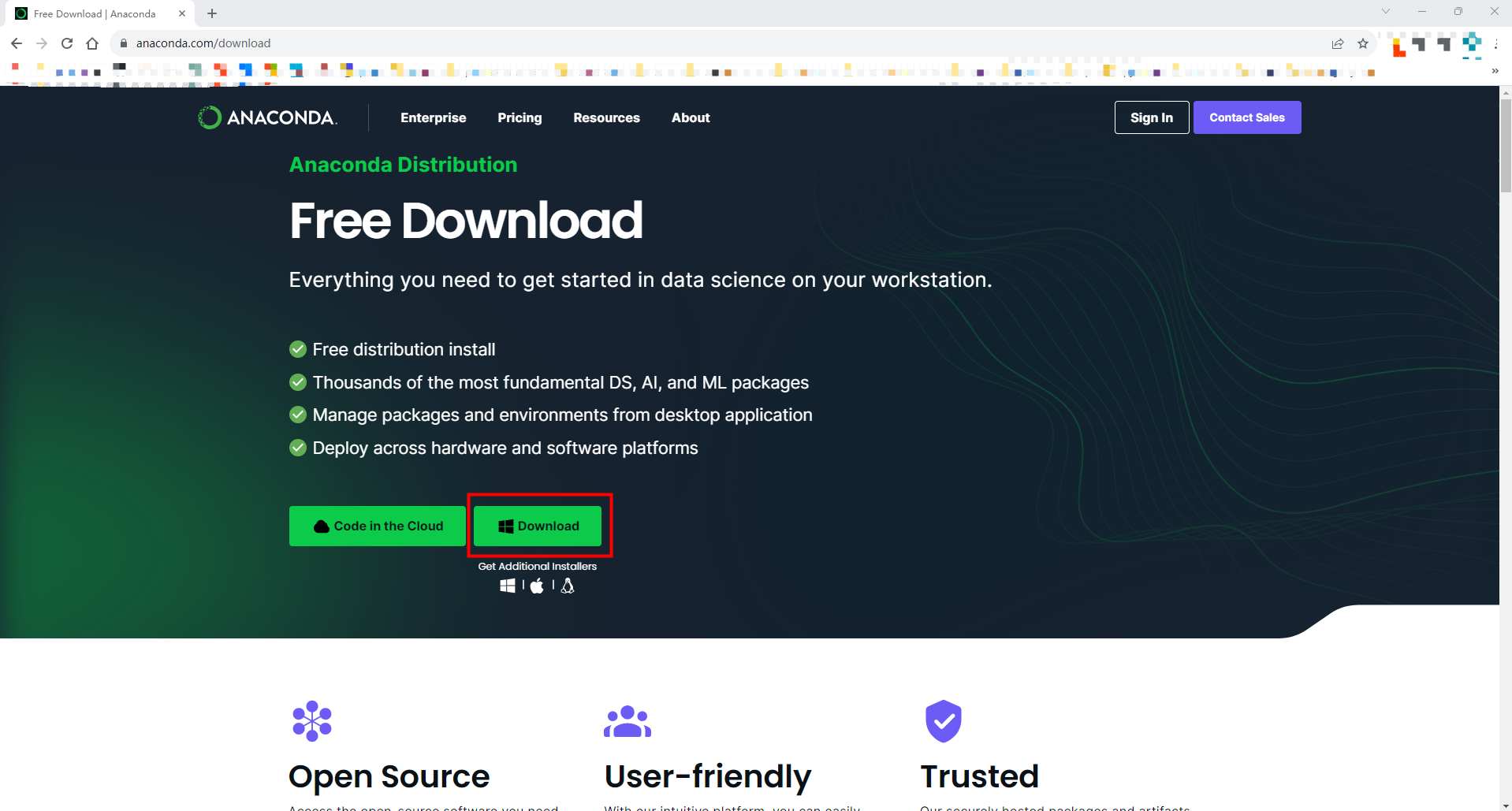Viewport: 1512px width, 811px height.
Task: Choose the Windows additional installer icon
Action: coord(508,586)
